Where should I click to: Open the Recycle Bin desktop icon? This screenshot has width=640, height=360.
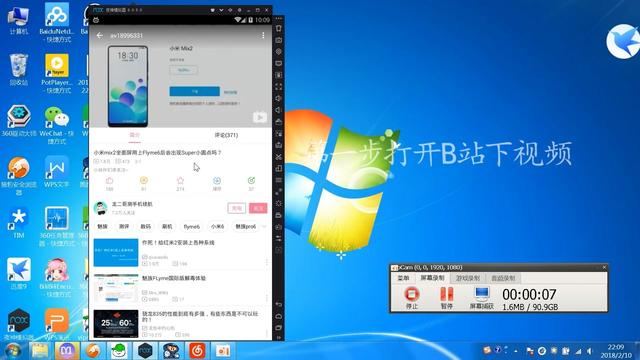19,70
